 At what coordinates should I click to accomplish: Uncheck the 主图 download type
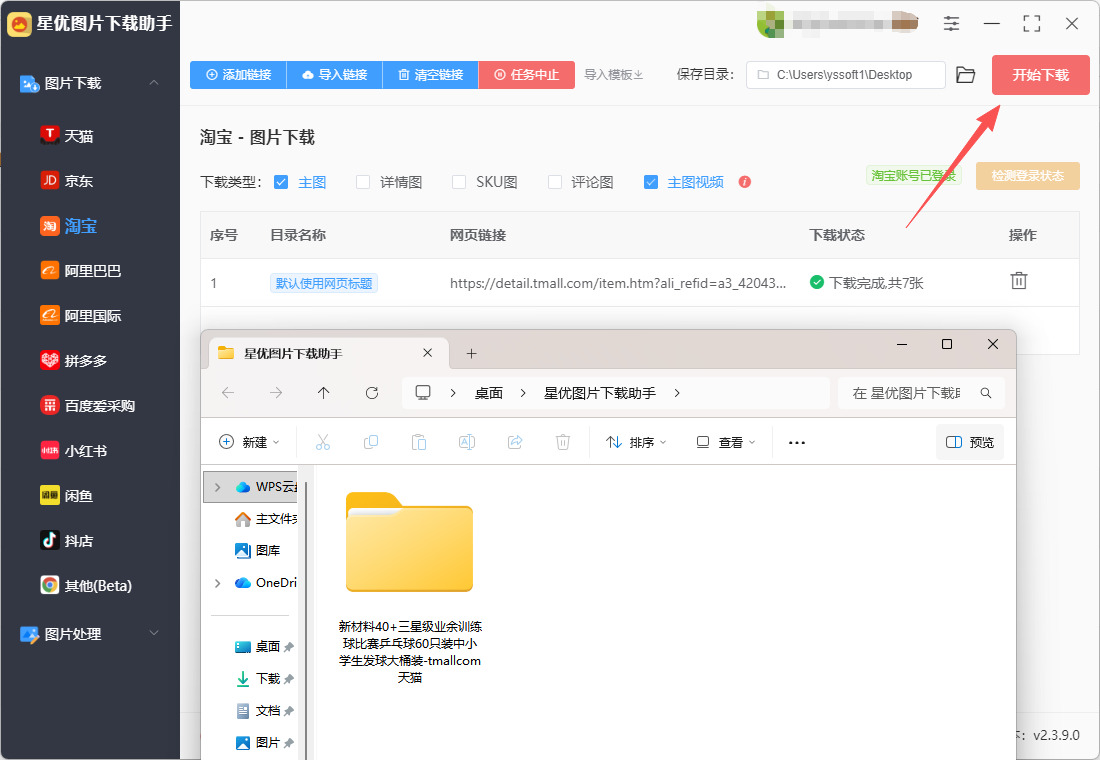[281, 182]
